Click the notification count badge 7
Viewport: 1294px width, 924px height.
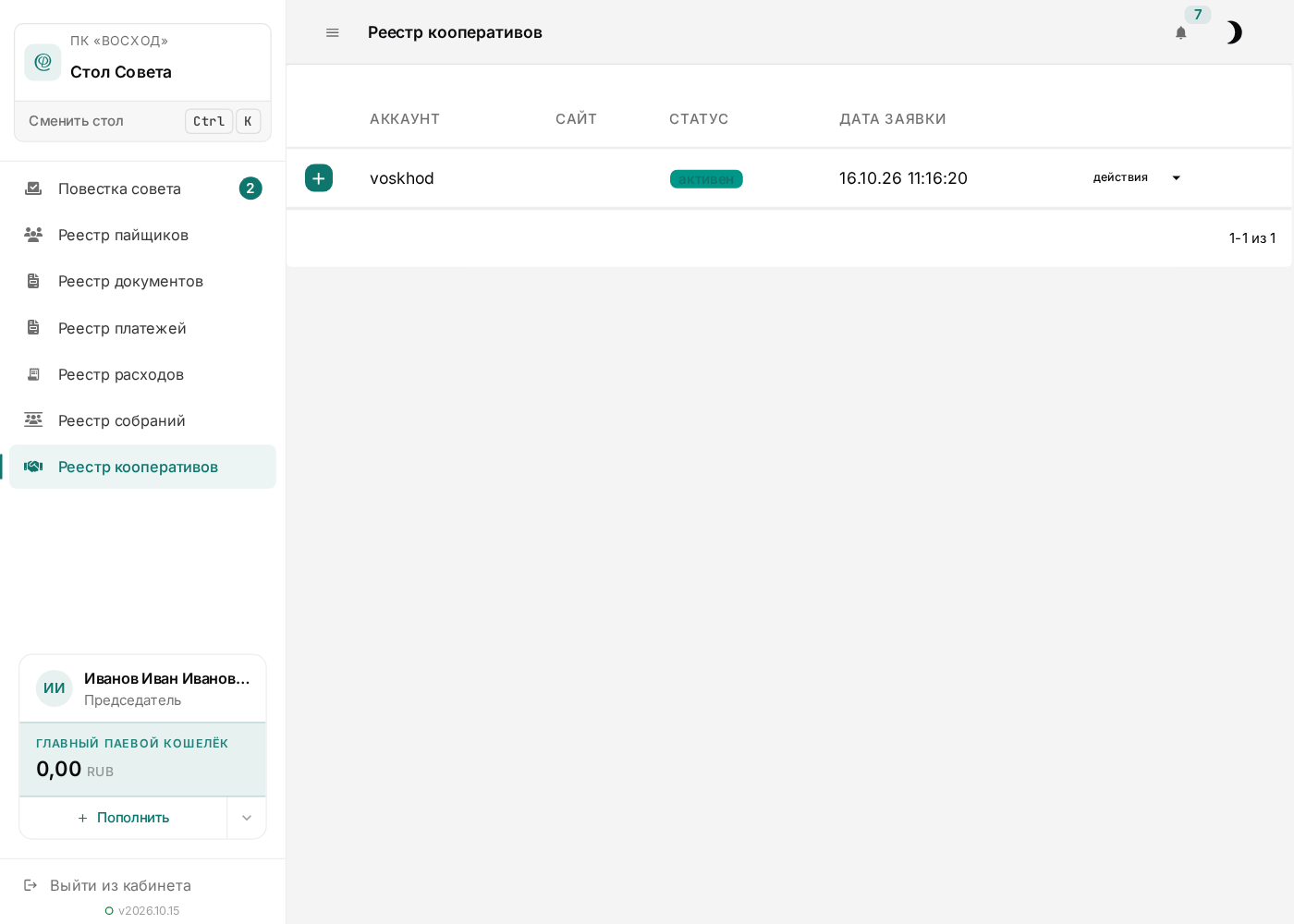coord(1198,14)
